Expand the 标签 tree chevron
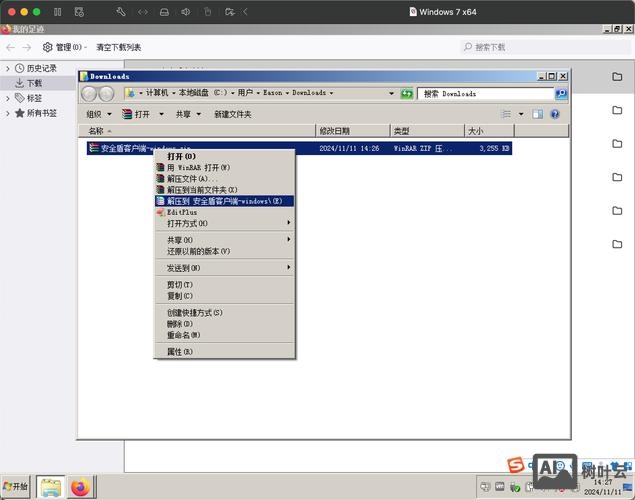This screenshot has width=635, height=500. click(x=8, y=98)
